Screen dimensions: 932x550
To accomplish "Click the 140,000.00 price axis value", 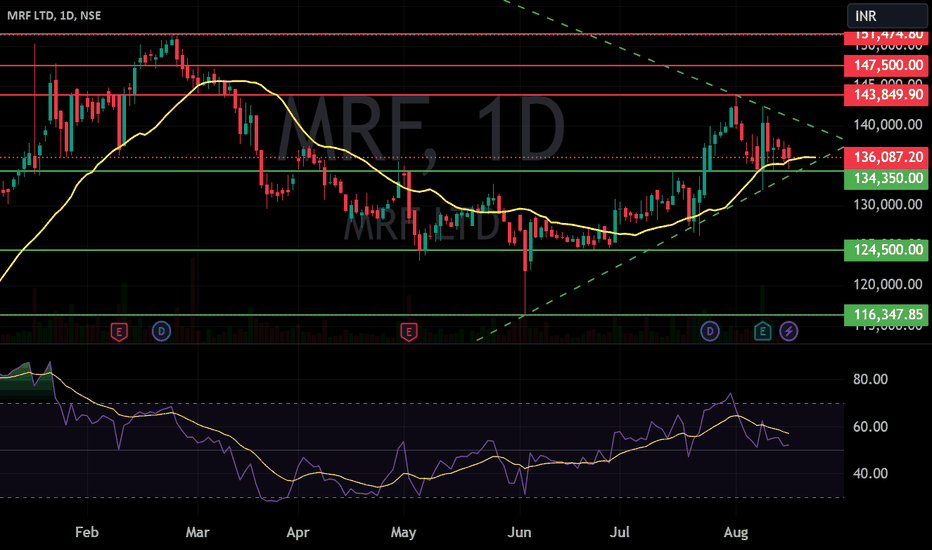I will click(x=888, y=125).
